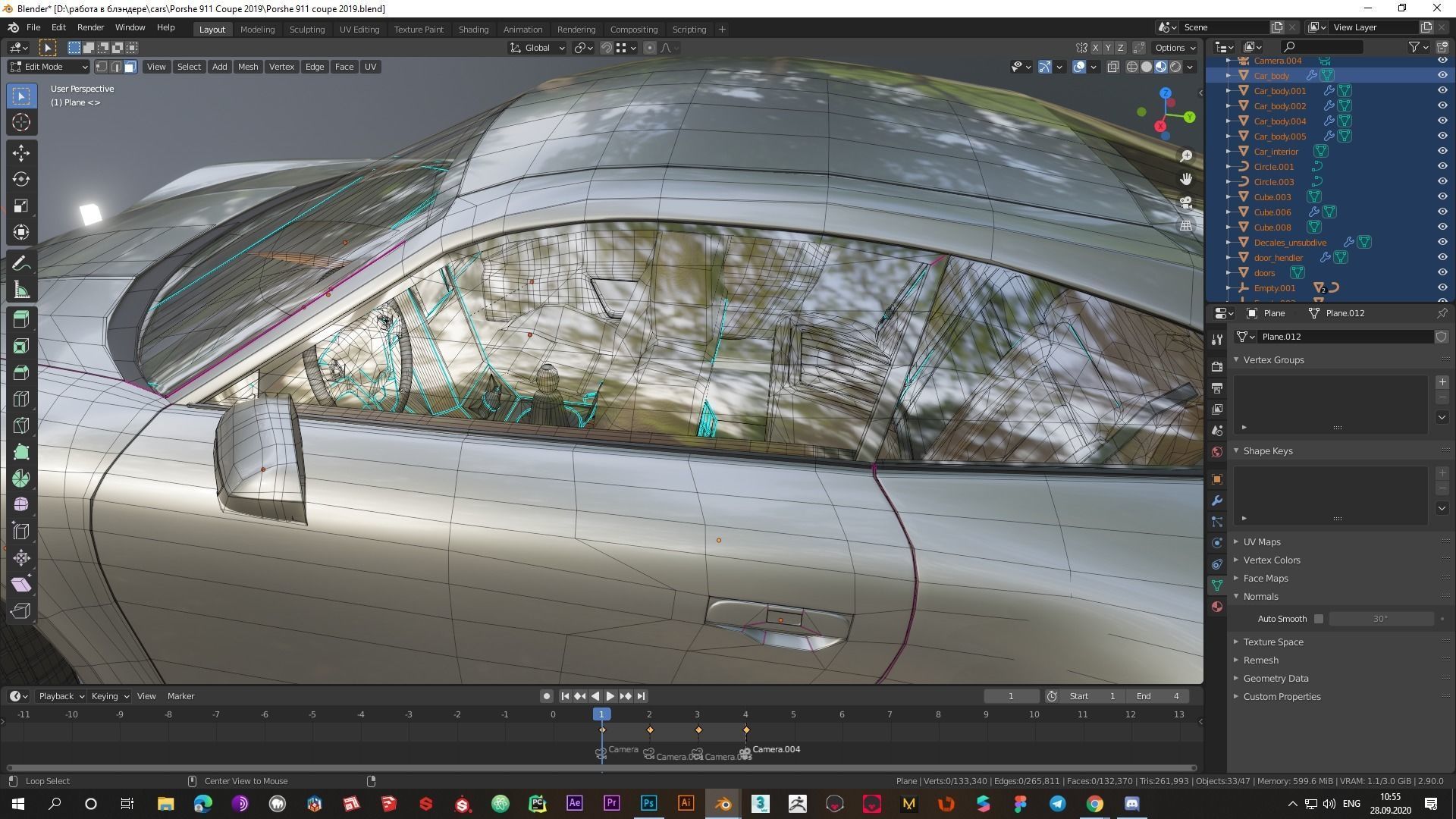Expand the UV Maps panel

pos(1262,541)
